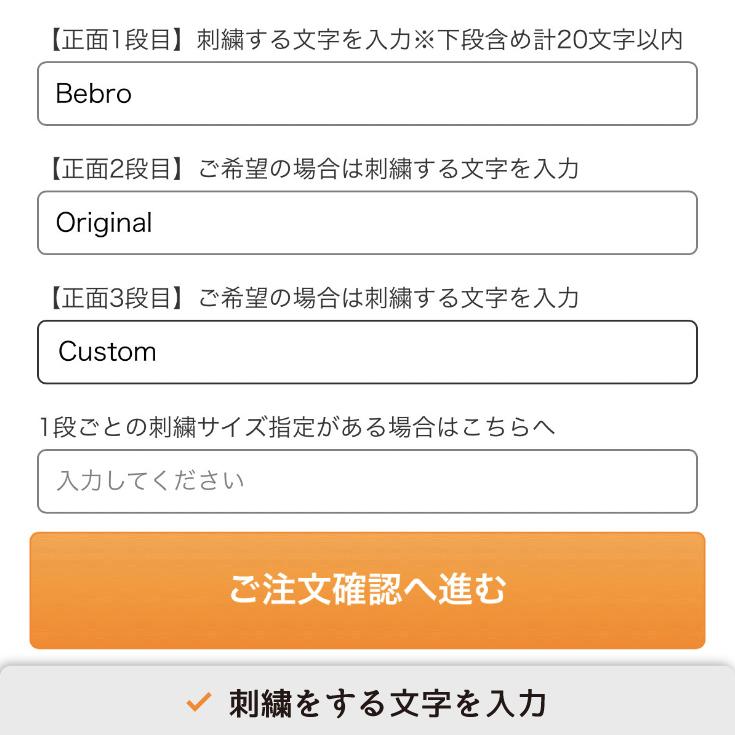Viewport: 735px width, 735px height.
Task: Select the second-row field containing Original
Action: tap(367, 223)
